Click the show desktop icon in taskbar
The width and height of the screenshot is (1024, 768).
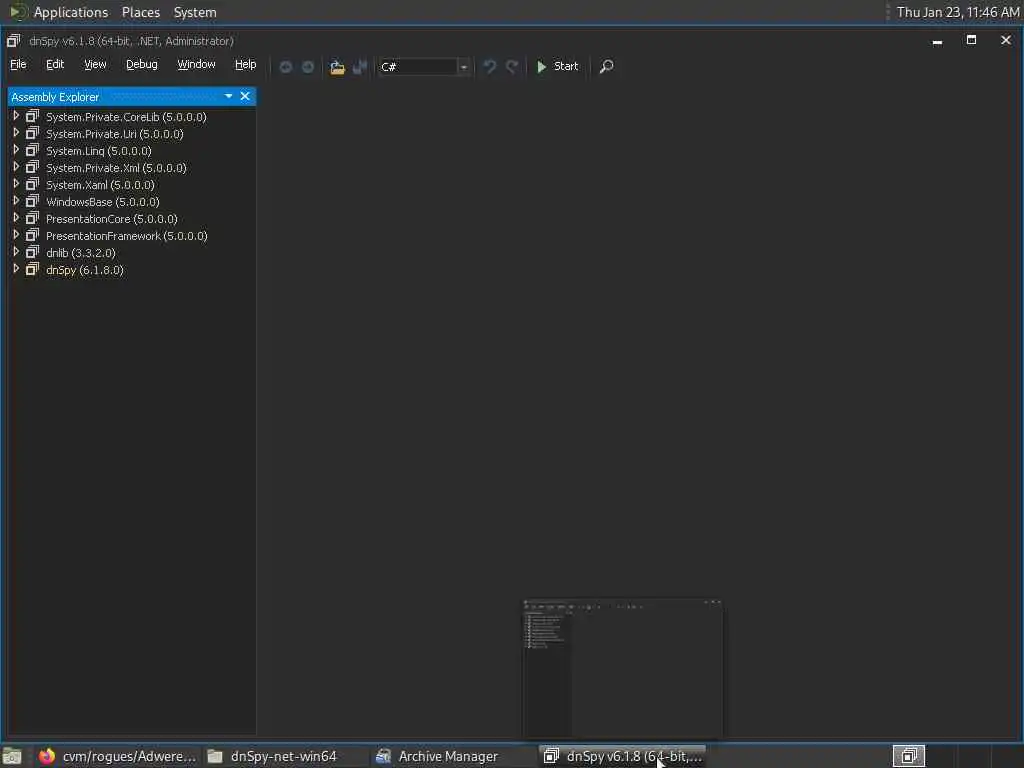(x=12, y=757)
